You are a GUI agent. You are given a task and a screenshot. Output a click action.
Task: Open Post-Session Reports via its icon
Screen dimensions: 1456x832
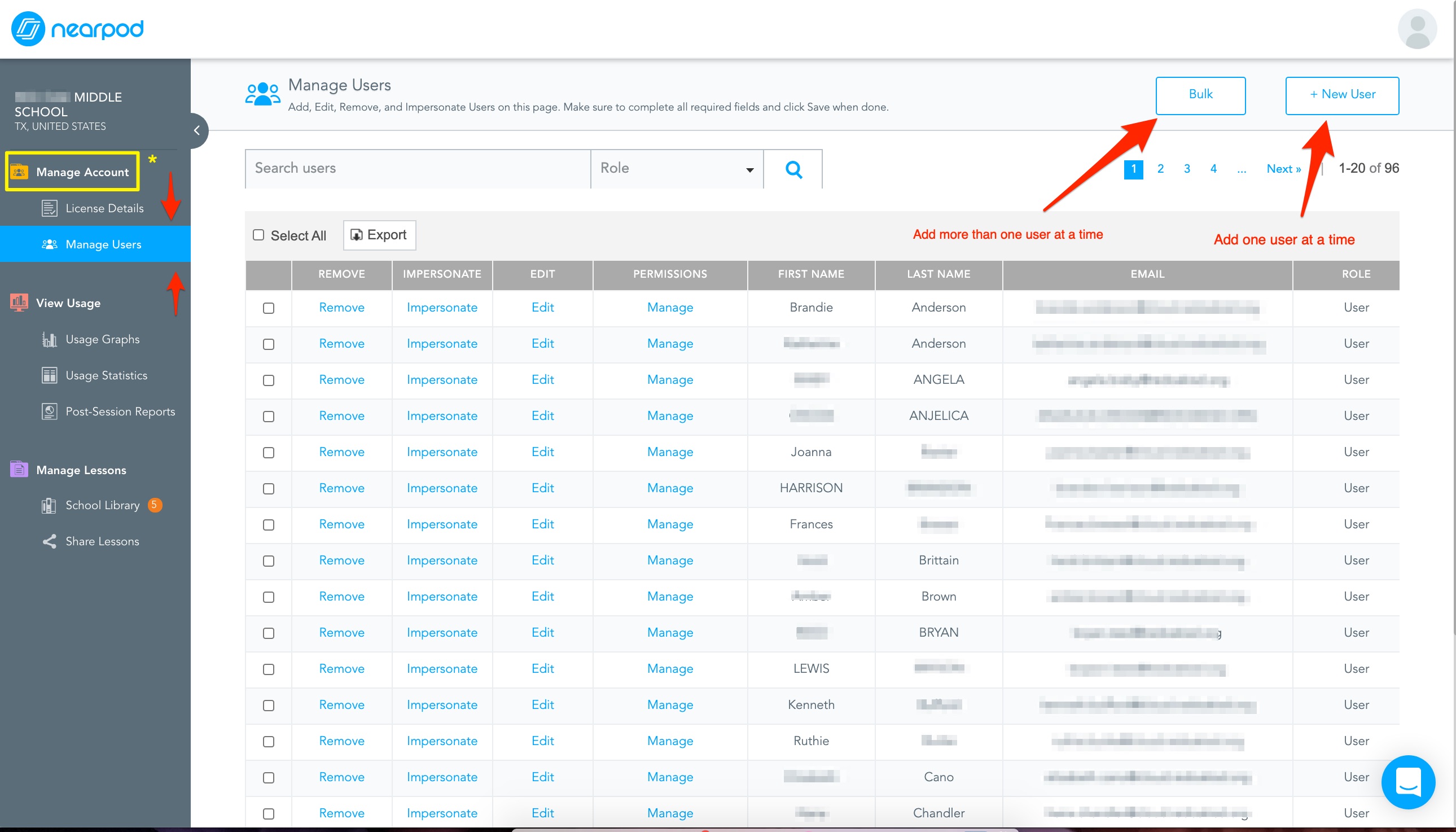pos(49,411)
